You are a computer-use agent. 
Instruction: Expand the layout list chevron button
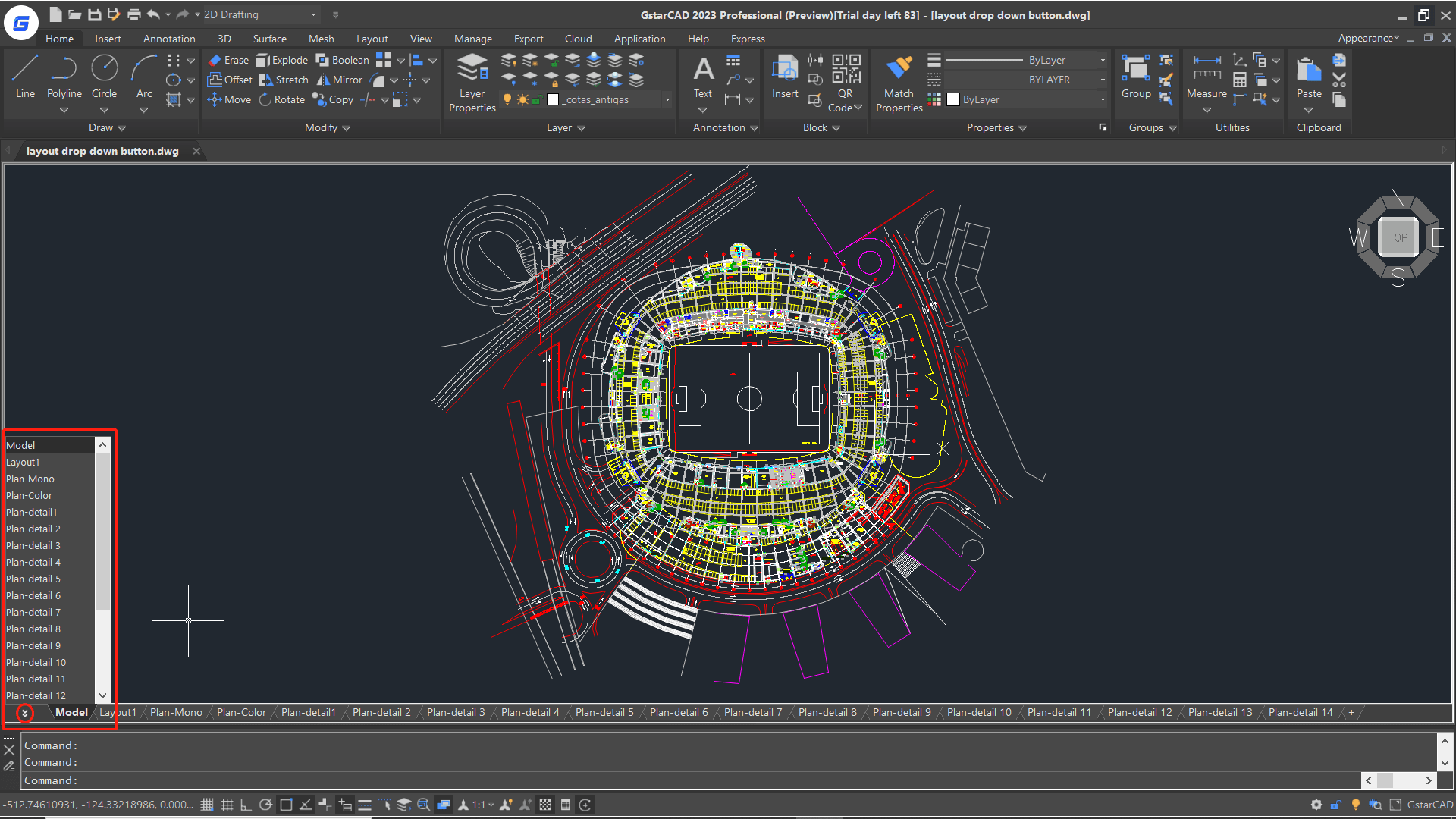pos(25,713)
